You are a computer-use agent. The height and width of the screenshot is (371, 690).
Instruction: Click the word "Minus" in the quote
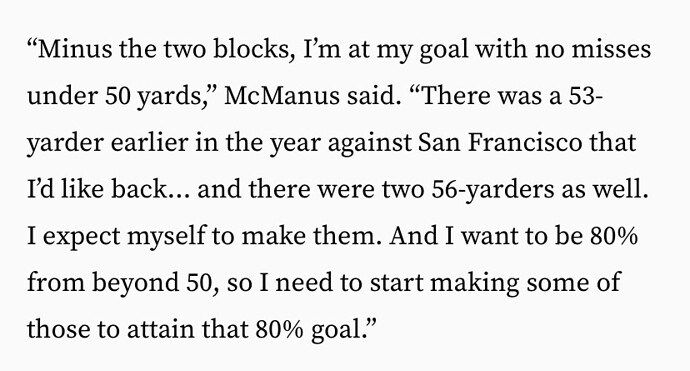(76, 49)
